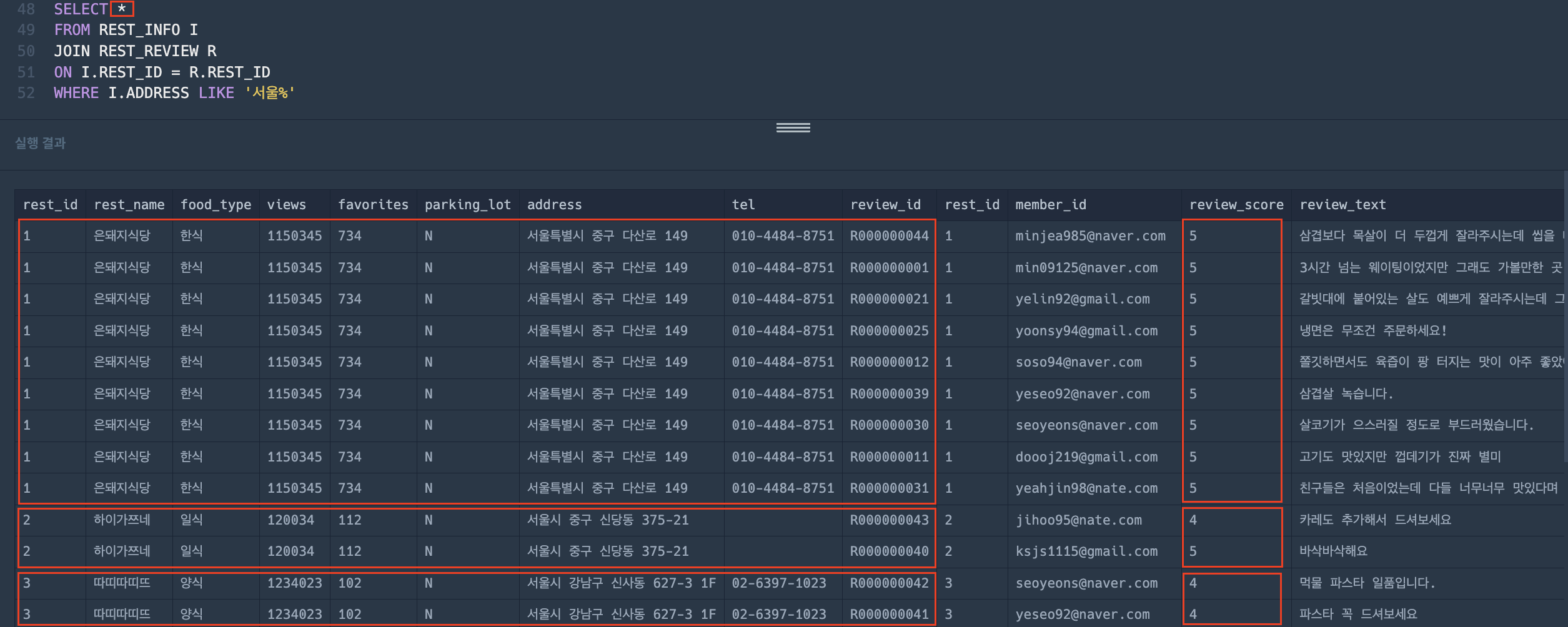Click the LIKE keyword on line 52
Screen dimensions: 1568x627
coord(216,93)
